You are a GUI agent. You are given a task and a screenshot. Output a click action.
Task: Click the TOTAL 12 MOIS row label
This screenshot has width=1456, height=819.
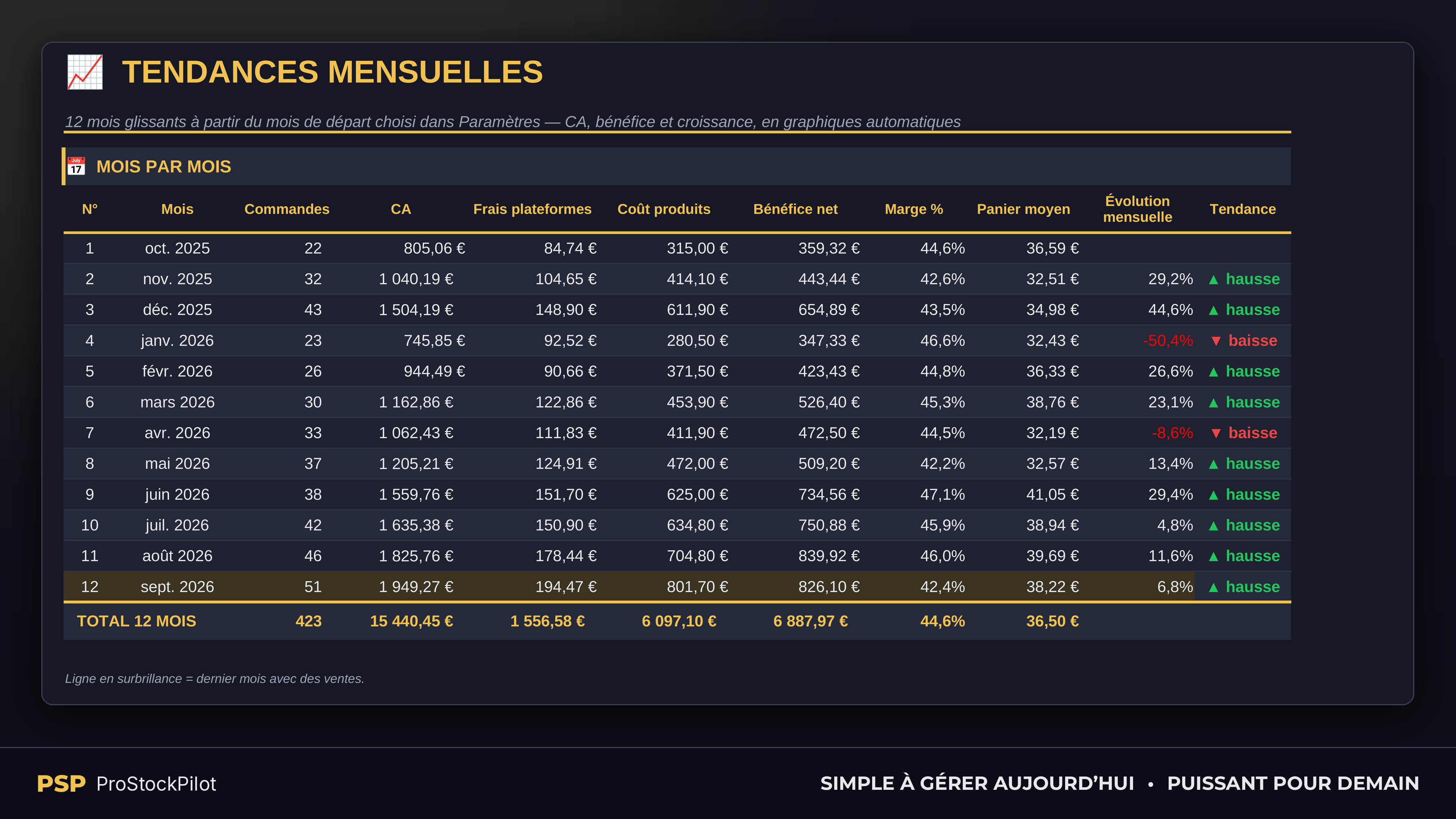click(x=136, y=621)
